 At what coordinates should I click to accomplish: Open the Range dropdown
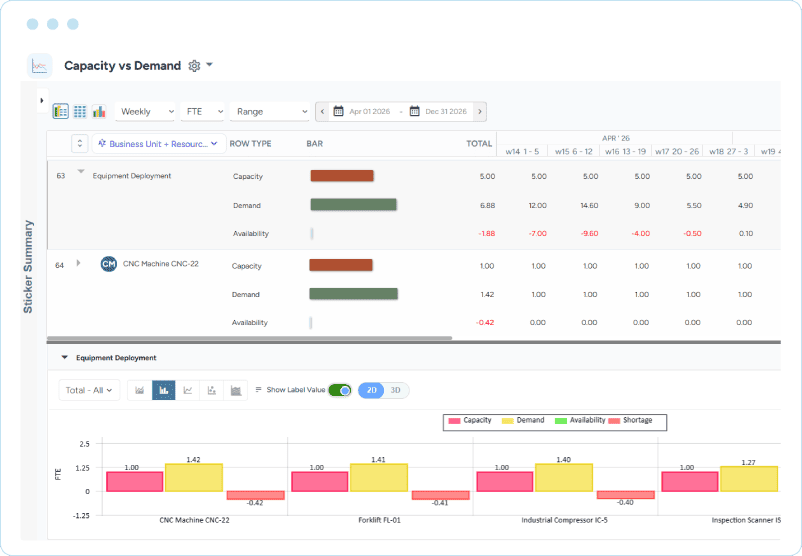pos(270,112)
